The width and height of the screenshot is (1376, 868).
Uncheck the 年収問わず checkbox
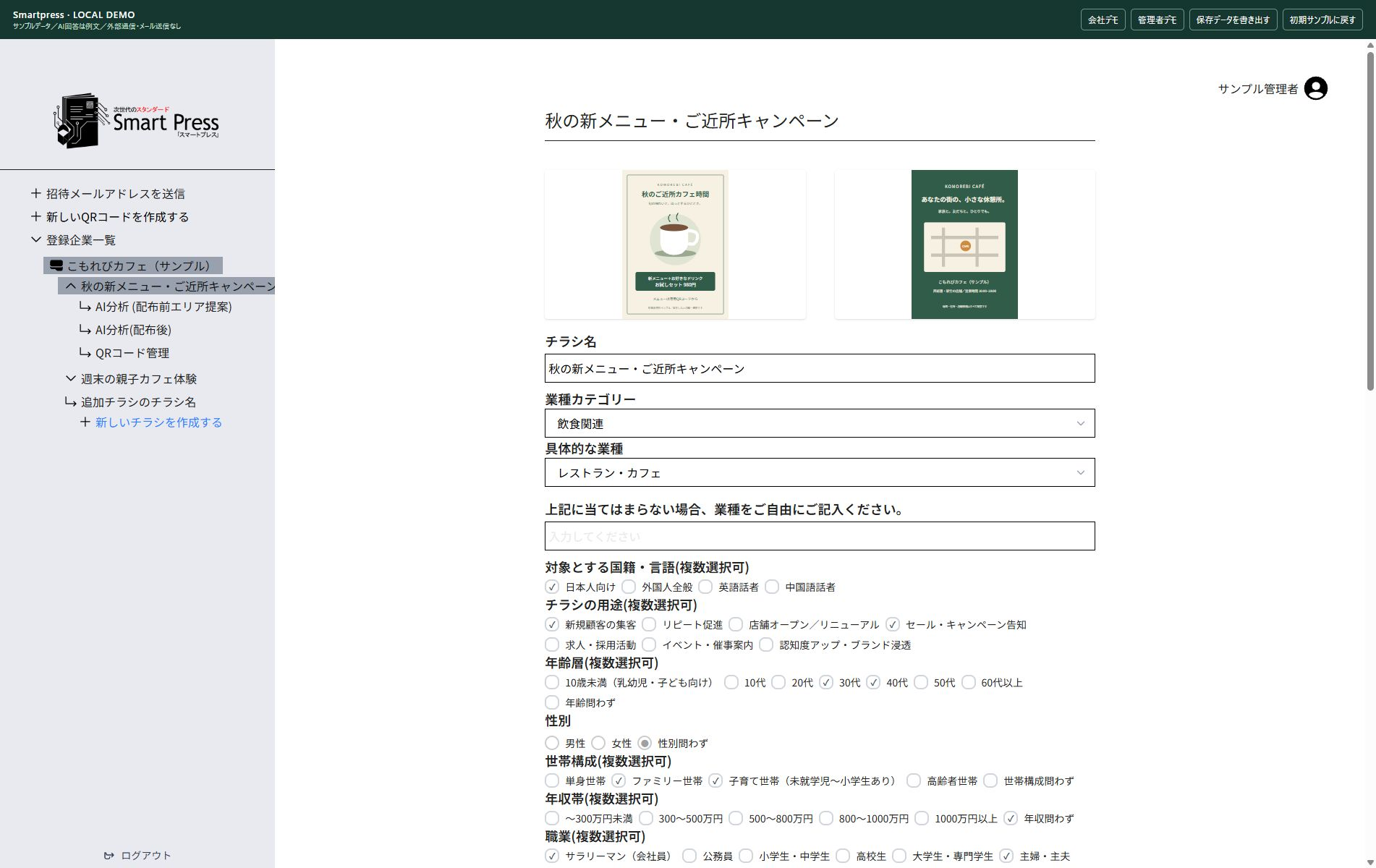point(1011,818)
